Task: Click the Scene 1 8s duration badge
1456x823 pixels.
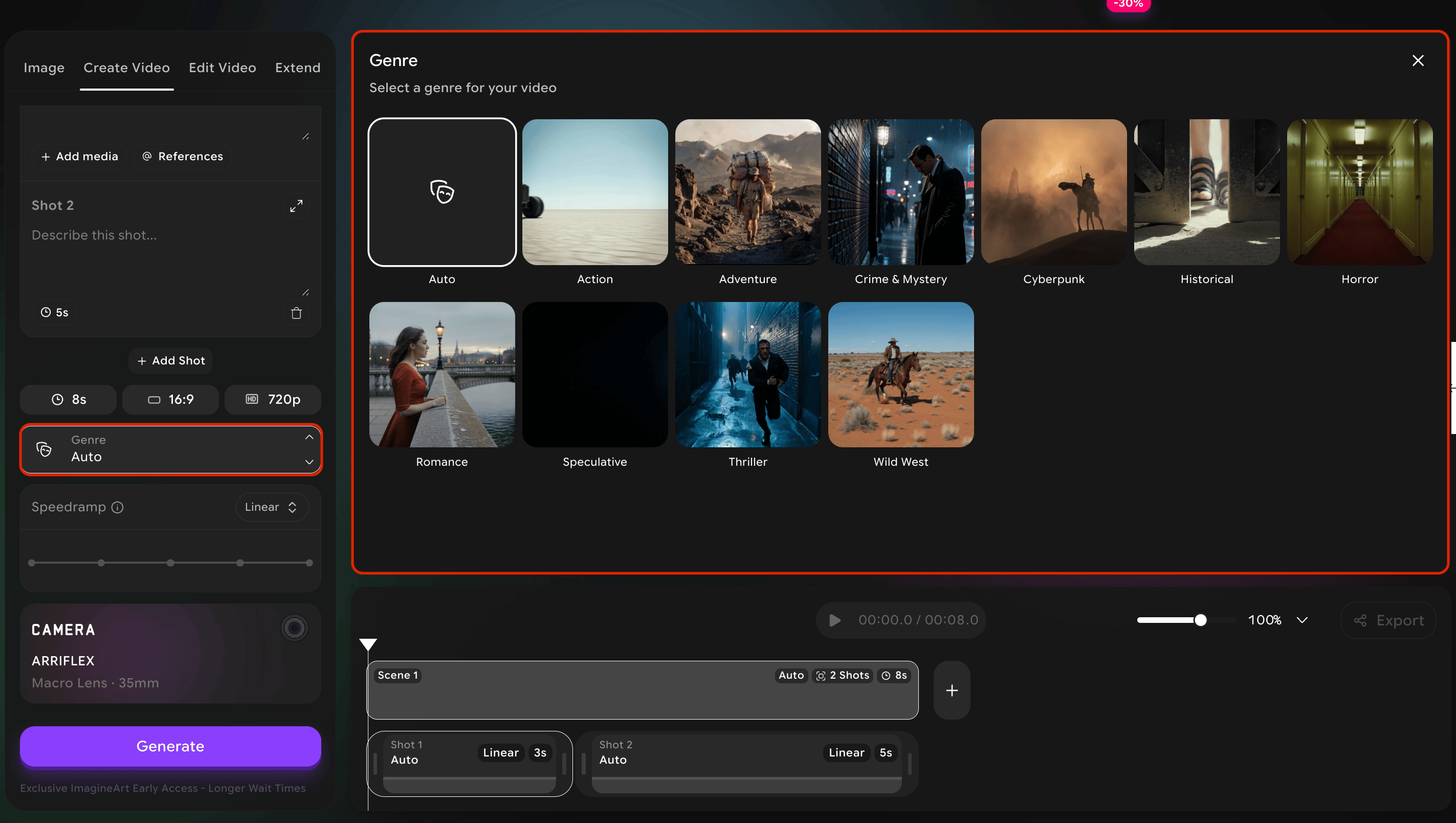Action: 894,676
